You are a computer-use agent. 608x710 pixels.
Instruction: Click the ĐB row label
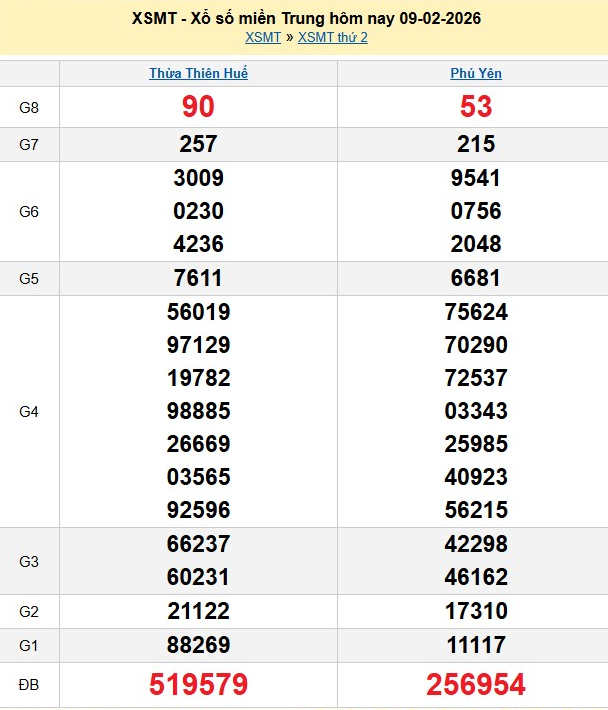click(x=29, y=685)
